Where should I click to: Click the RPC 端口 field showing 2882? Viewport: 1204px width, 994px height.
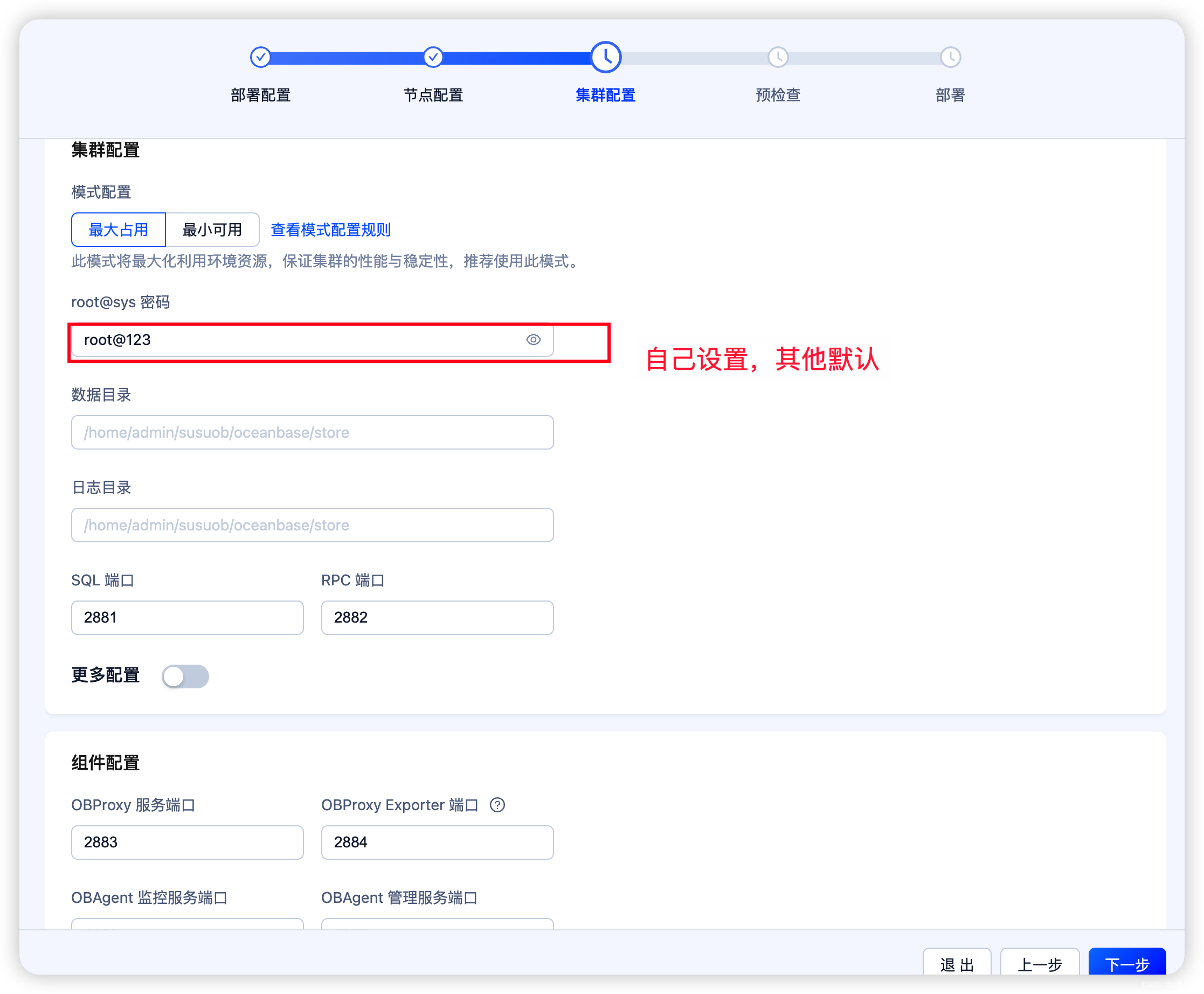click(437, 618)
